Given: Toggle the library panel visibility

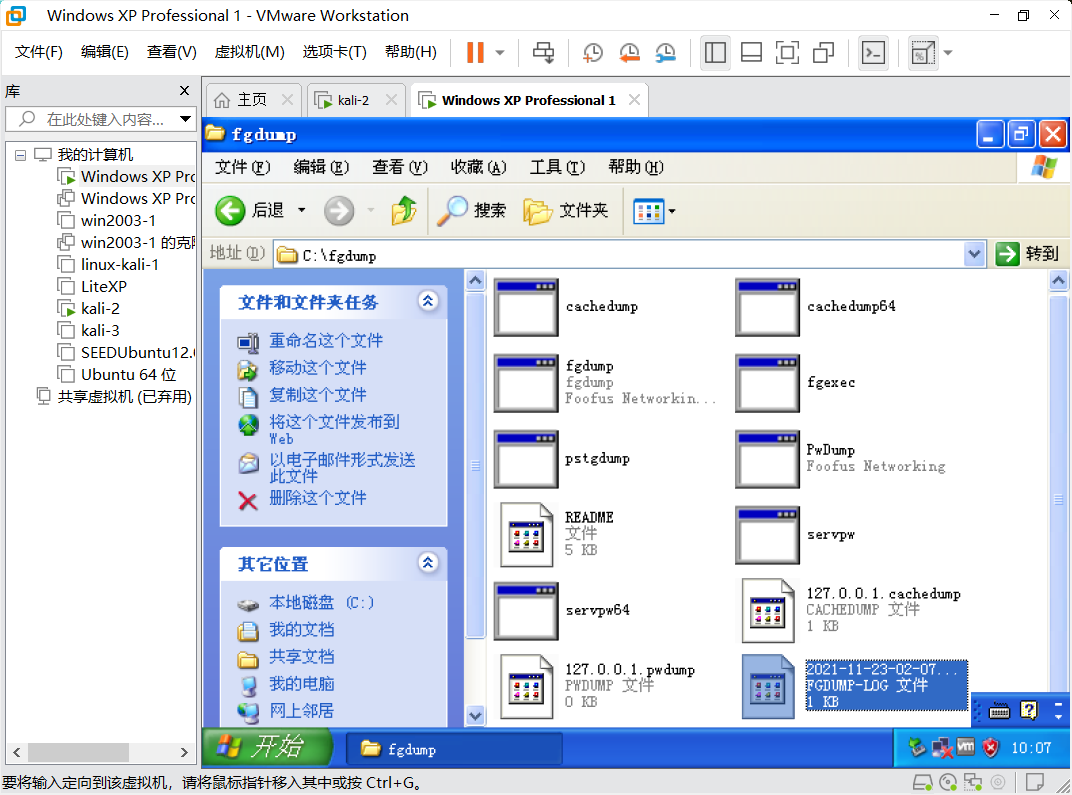Looking at the screenshot, I should [715, 52].
